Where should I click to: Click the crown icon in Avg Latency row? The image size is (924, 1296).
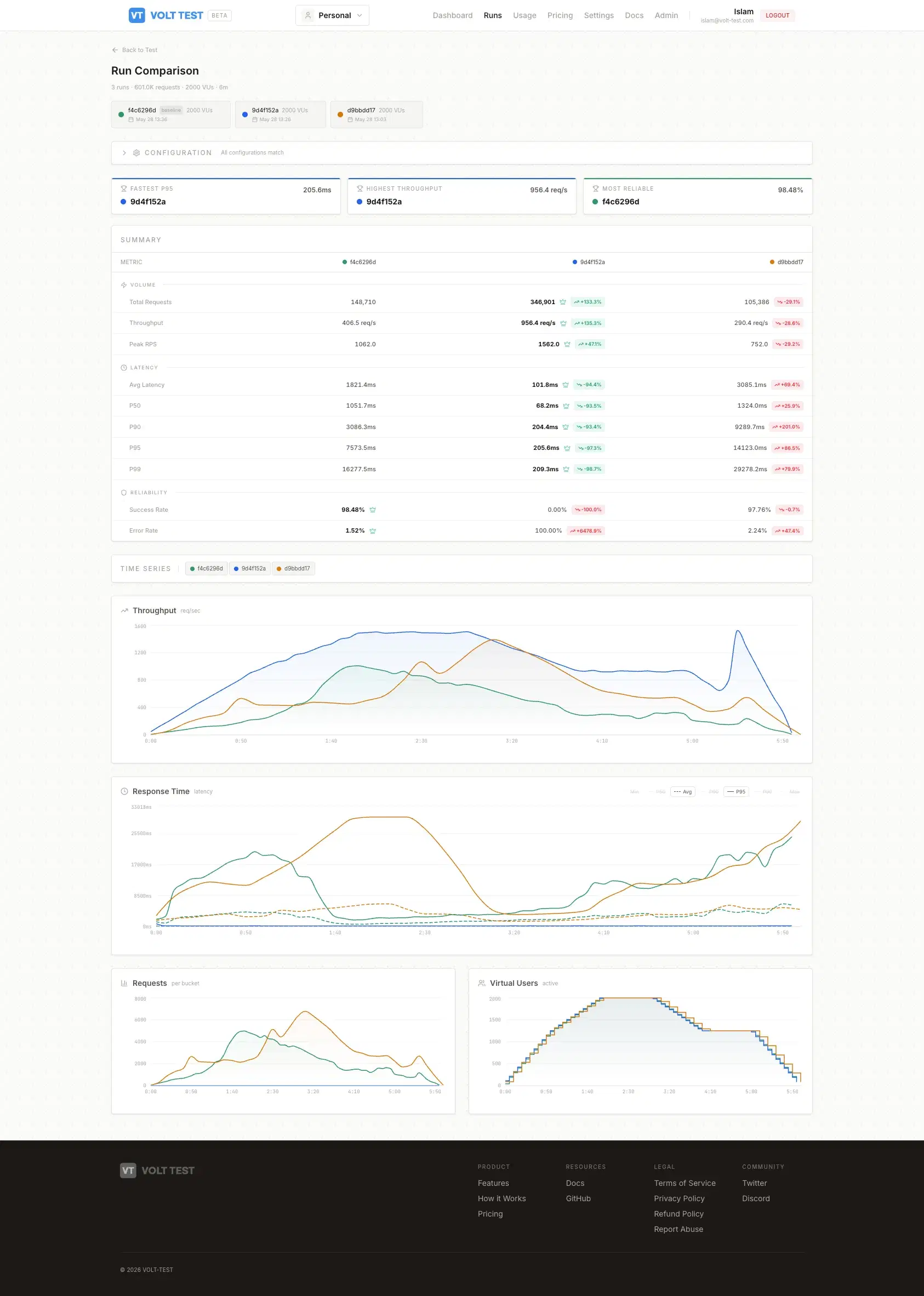tap(566, 385)
